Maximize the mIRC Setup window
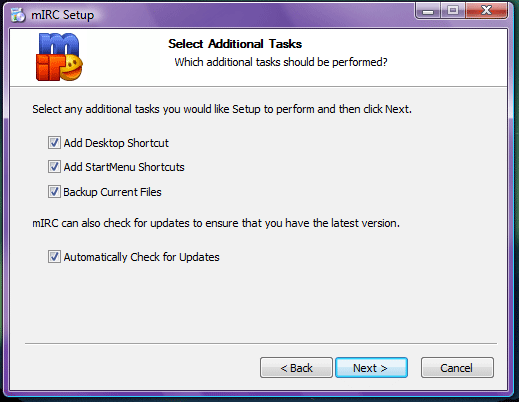The image size is (519, 402). [x=453, y=11]
